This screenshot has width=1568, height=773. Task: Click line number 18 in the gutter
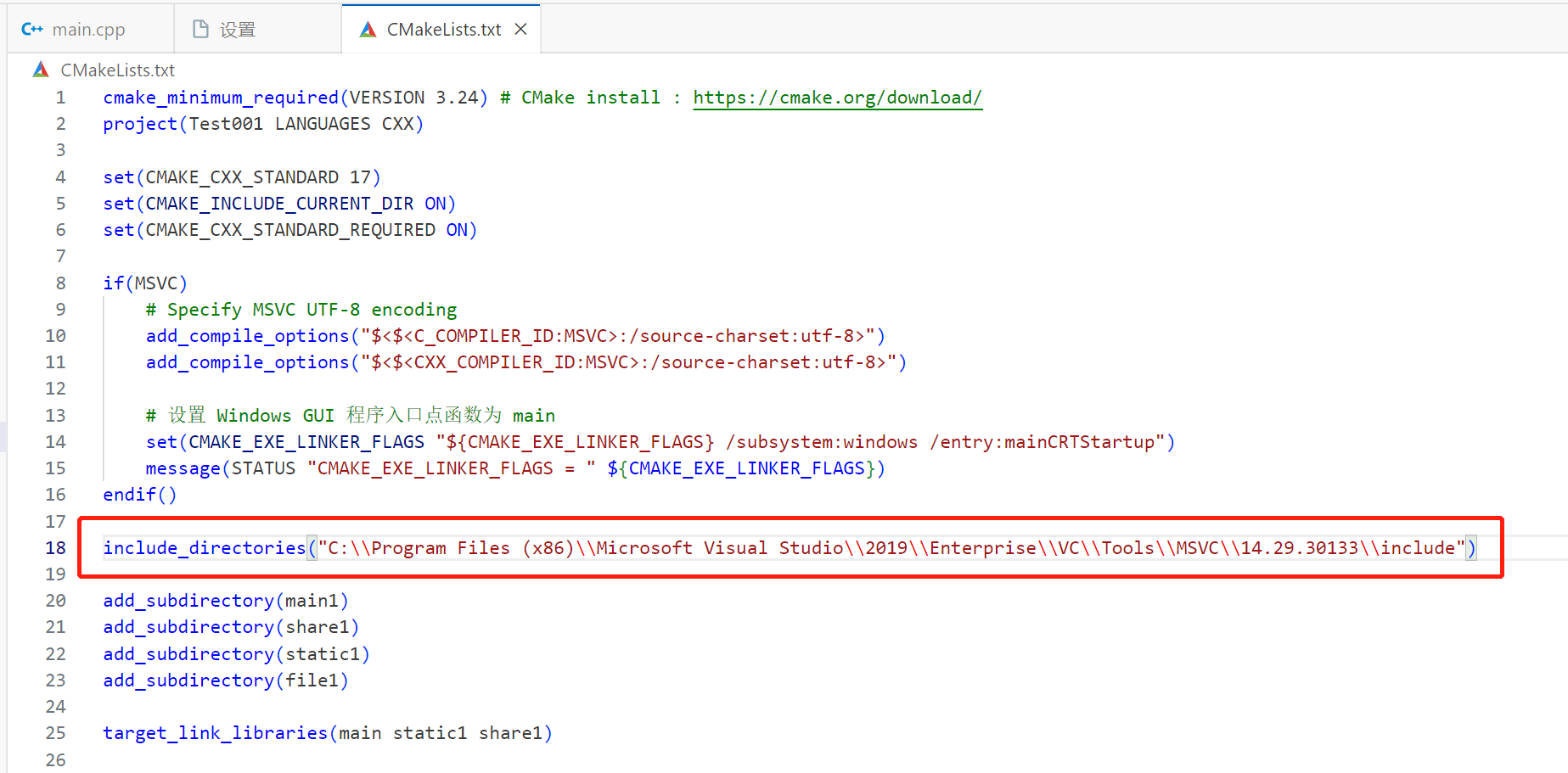click(55, 547)
